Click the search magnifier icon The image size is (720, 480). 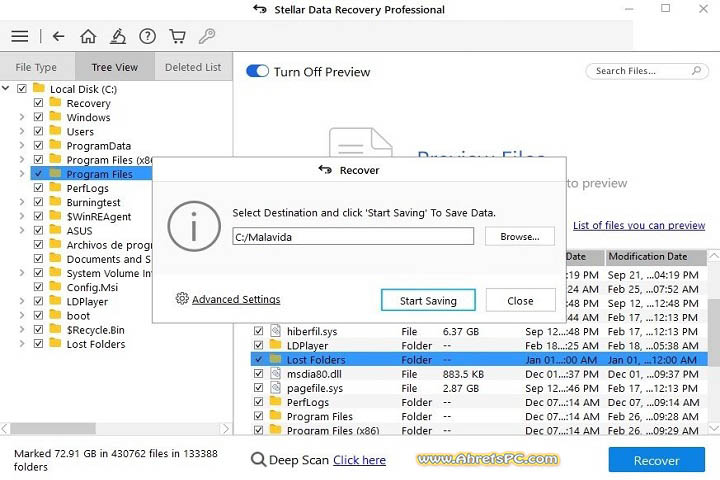tap(696, 71)
